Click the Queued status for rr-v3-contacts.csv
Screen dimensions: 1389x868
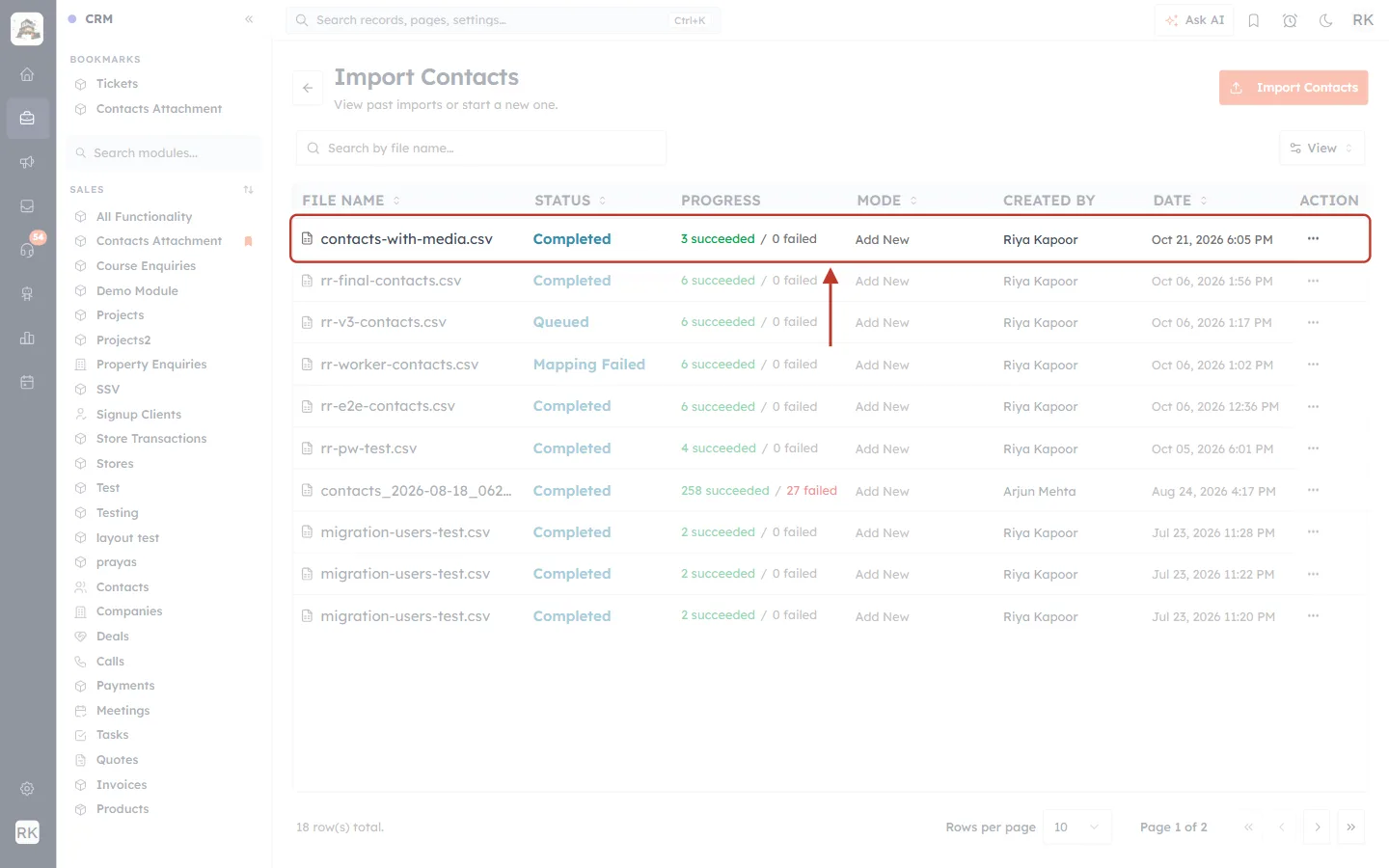pyautogui.click(x=560, y=322)
